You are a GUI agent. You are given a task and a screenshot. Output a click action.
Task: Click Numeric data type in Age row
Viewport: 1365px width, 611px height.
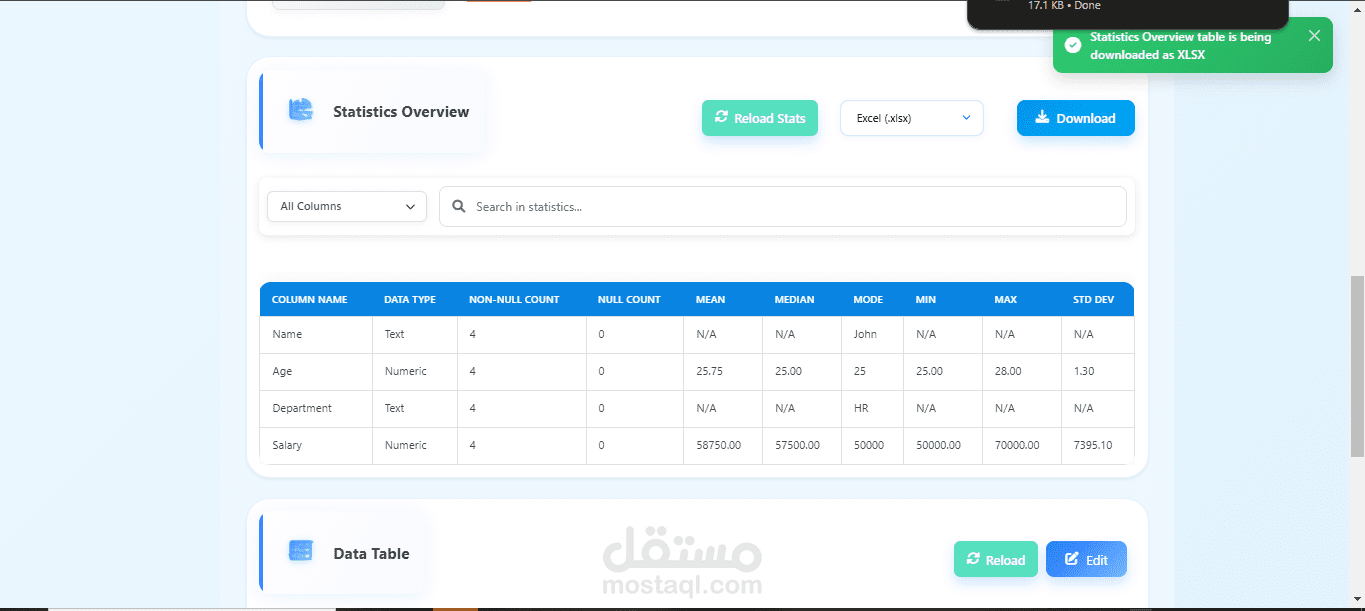[x=406, y=371]
